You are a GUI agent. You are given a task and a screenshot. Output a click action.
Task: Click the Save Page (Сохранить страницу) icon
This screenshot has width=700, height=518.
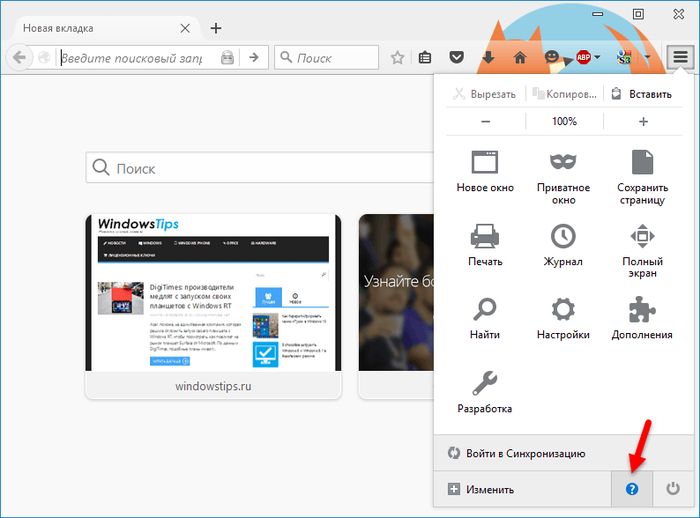pos(642,163)
